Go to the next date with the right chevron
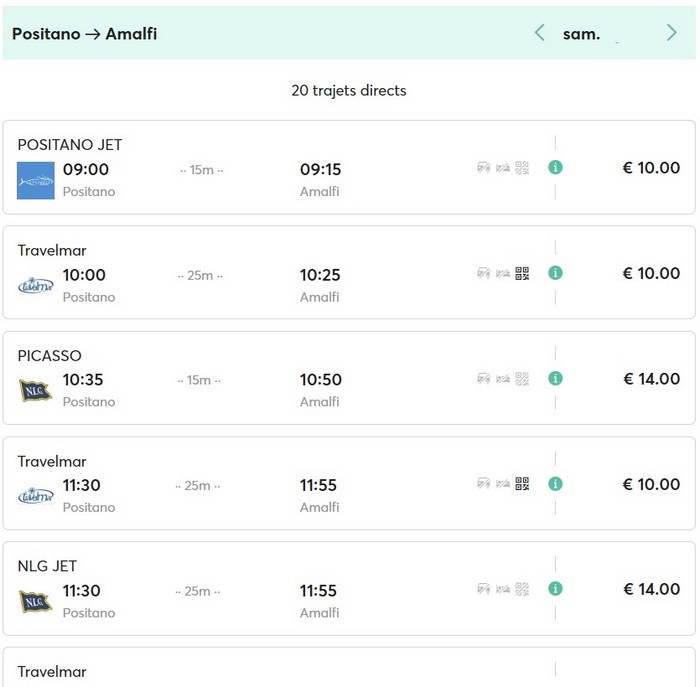This screenshot has width=700, height=687. pyautogui.click(x=671, y=33)
